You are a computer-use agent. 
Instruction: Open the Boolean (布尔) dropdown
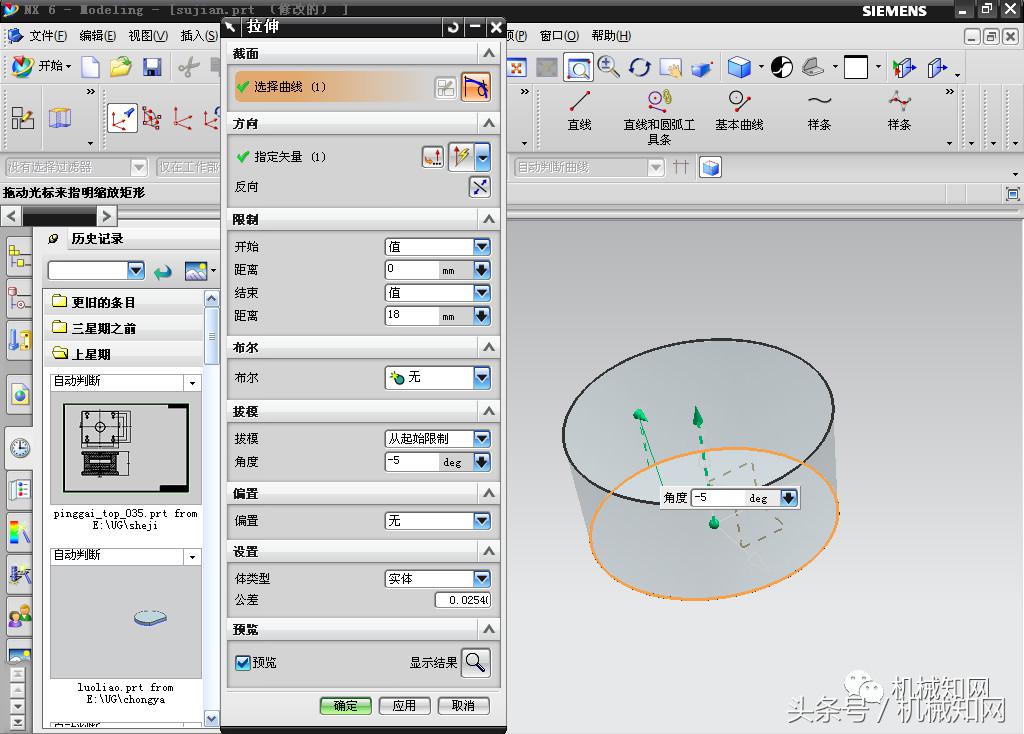[482, 377]
